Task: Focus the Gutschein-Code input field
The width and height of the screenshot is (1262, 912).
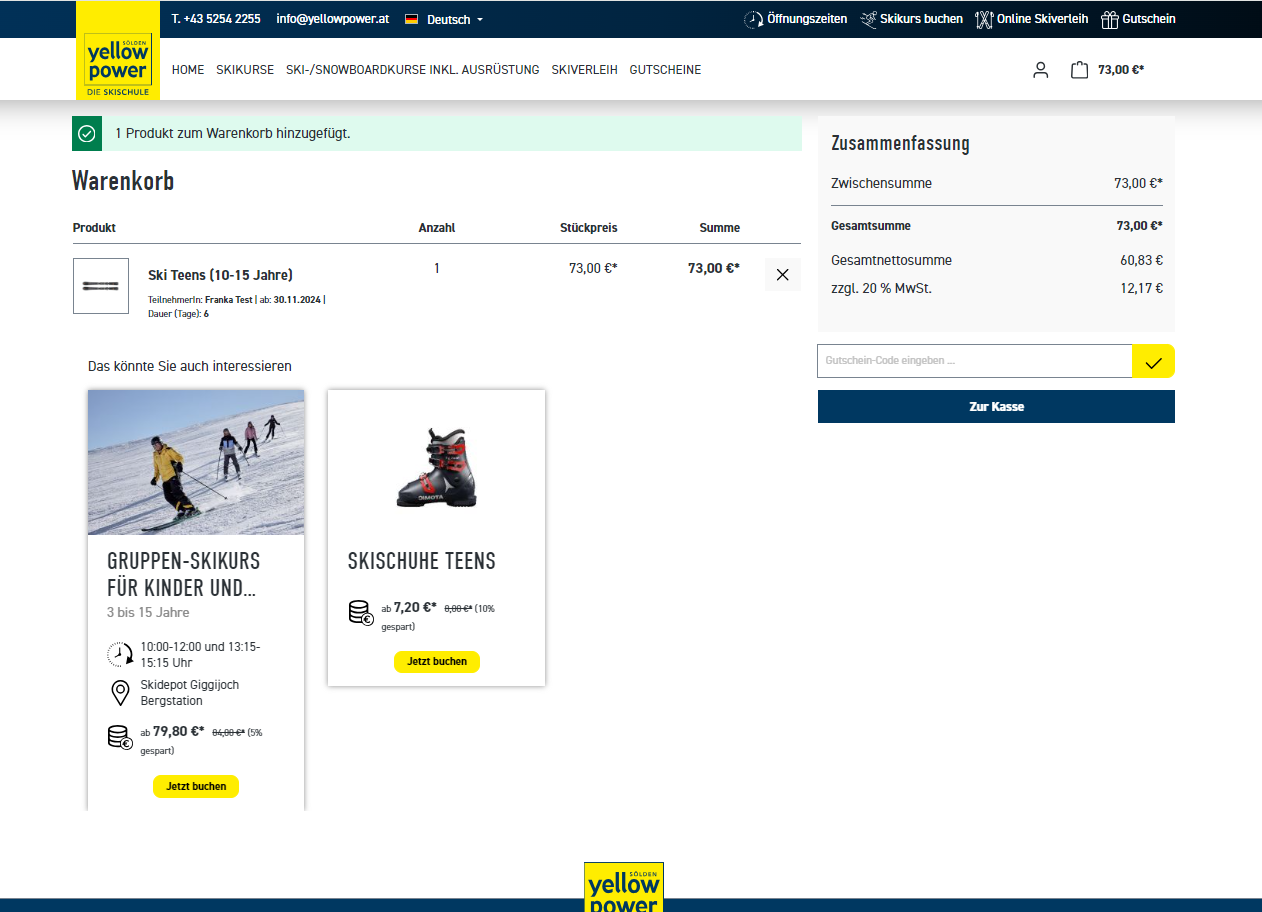Action: pos(974,361)
